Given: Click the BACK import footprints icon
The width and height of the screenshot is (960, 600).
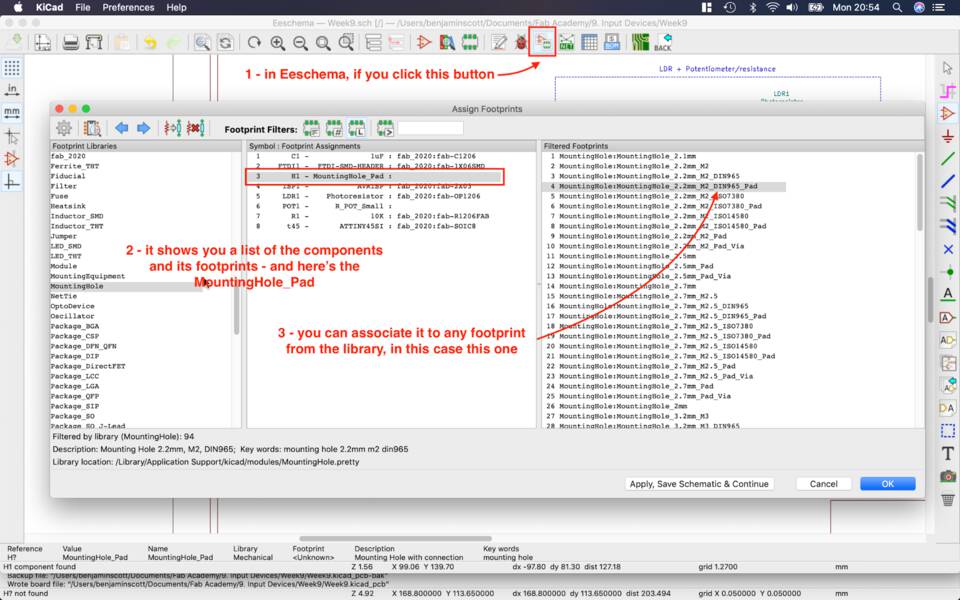Looking at the screenshot, I should (663, 42).
